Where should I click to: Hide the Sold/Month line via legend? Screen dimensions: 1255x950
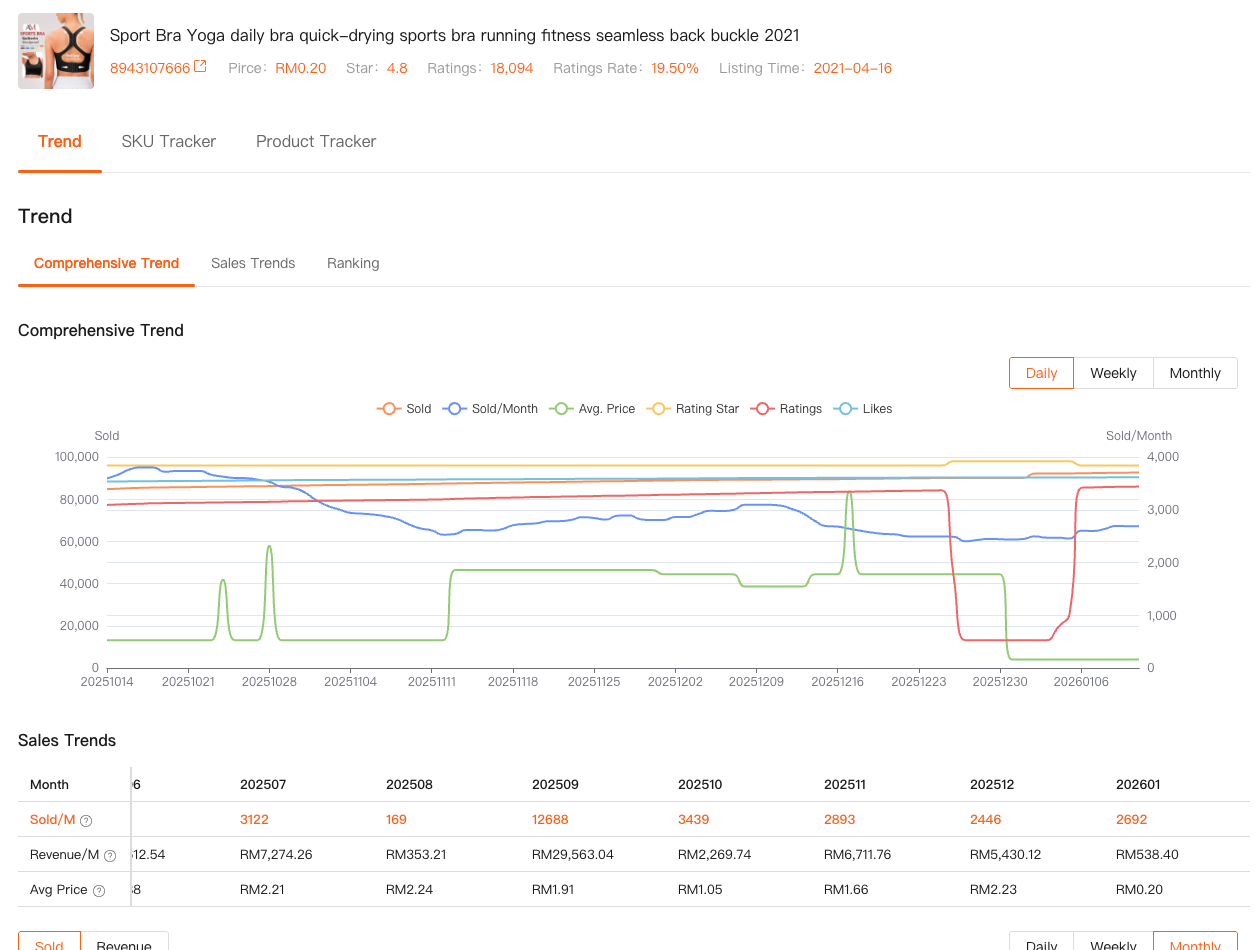[x=491, y=409]
